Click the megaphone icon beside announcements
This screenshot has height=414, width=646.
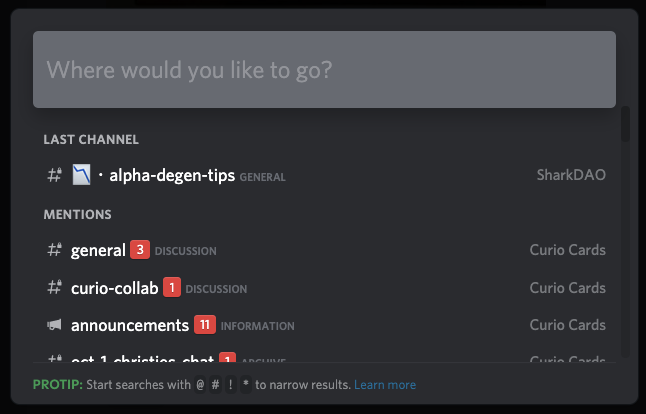coord(54,325)
